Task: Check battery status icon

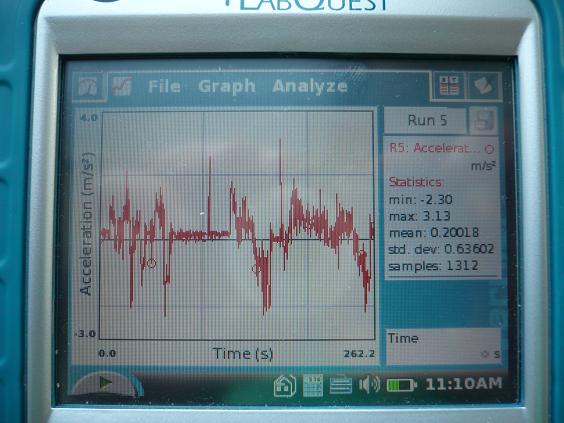Action: (401, 385)
